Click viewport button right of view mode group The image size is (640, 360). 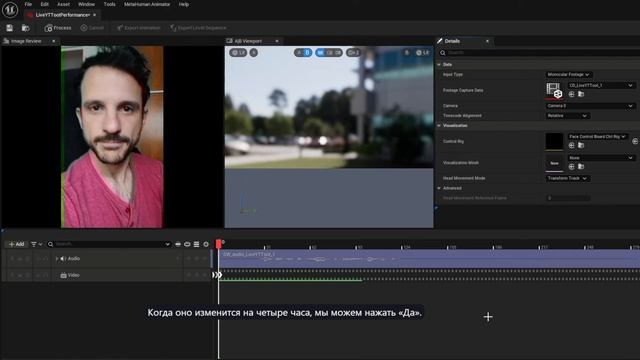point(353,53)
